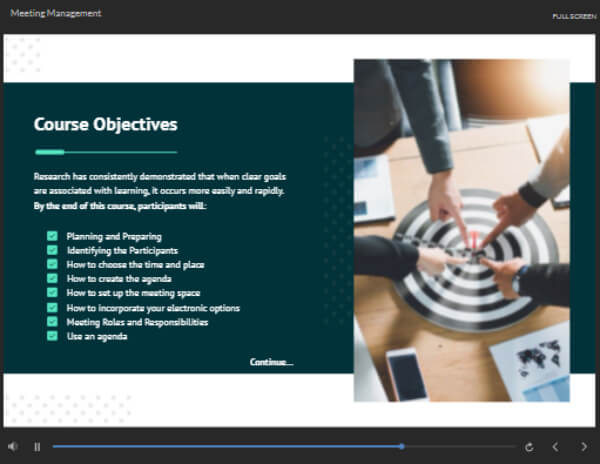Advance to the next slide arrow

(584, 447)
